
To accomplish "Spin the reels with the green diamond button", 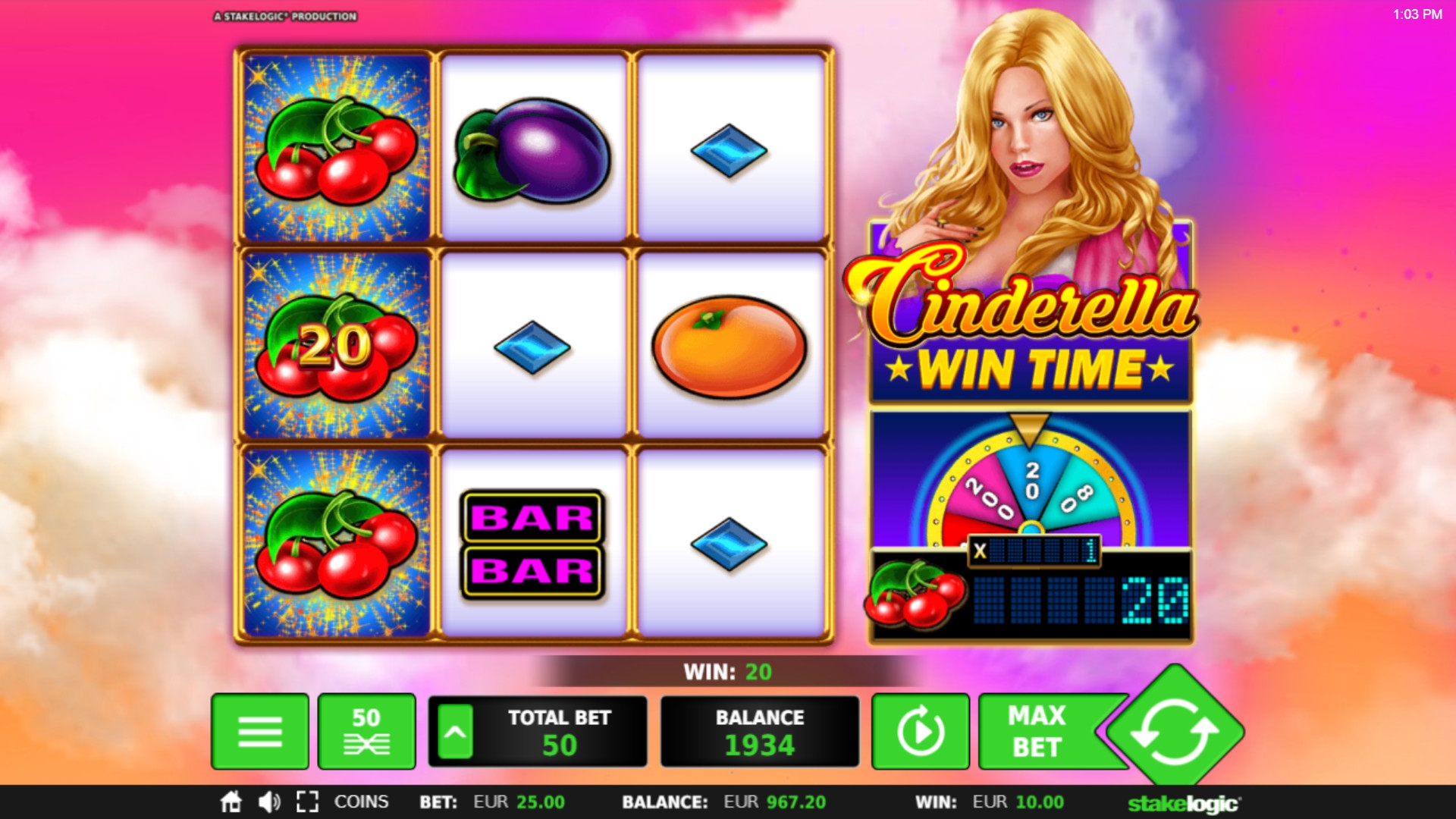I will [x=1175, y=730].
